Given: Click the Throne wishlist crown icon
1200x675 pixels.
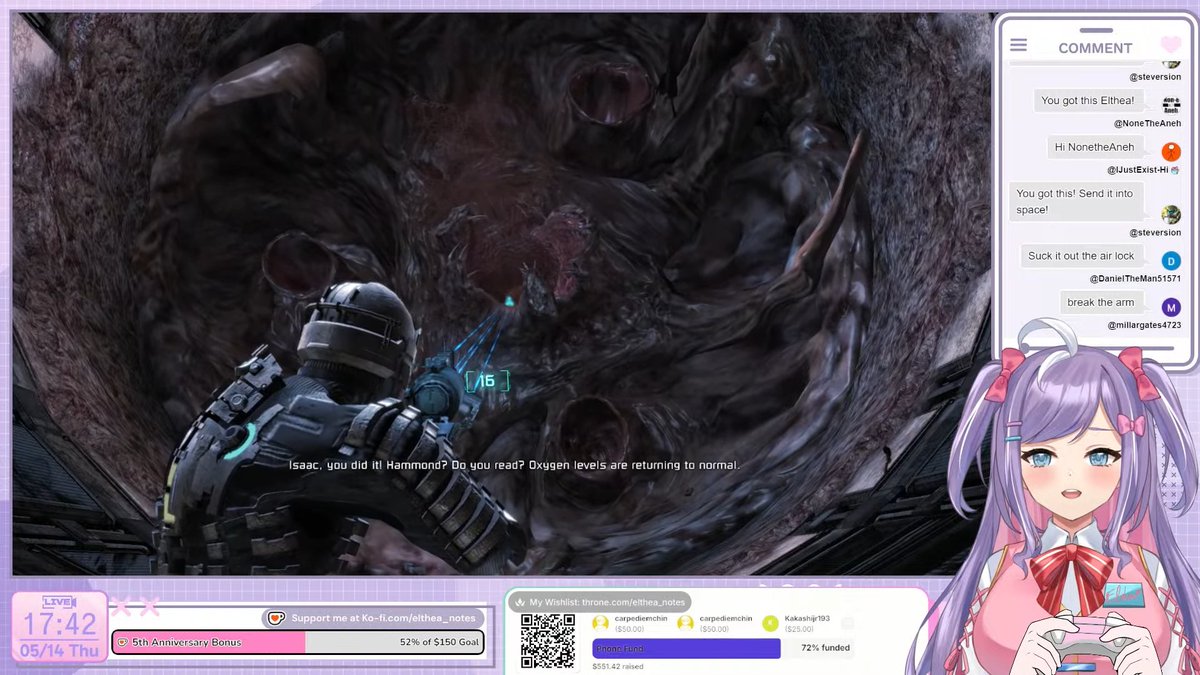Looking at the screenshot, I should 520,602.
